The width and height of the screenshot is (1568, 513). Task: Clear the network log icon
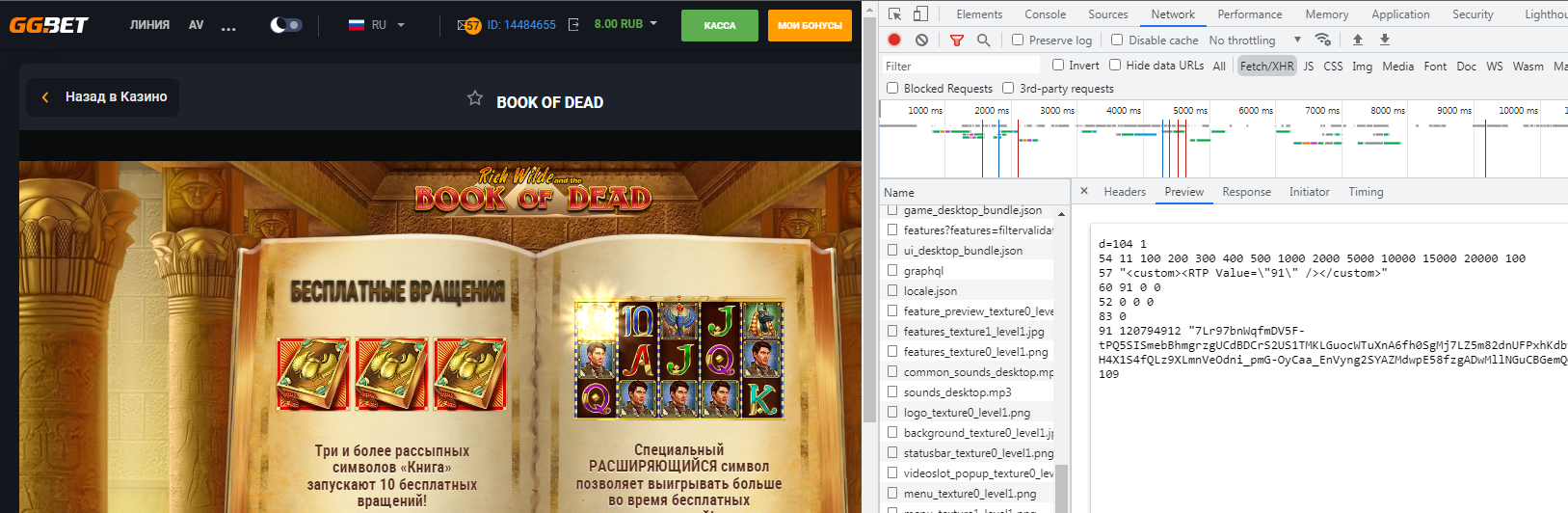point(921,40)
